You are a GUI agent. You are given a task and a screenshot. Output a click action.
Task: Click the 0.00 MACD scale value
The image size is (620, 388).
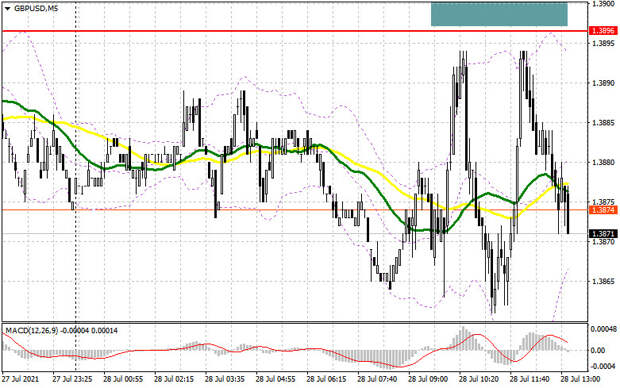(597, 350)
